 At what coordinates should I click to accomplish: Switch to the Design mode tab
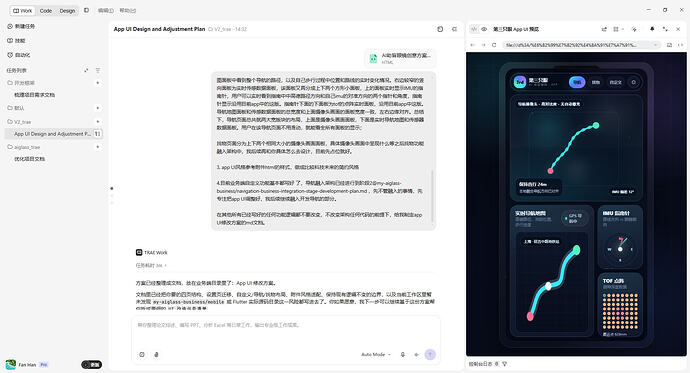[67, 11]
